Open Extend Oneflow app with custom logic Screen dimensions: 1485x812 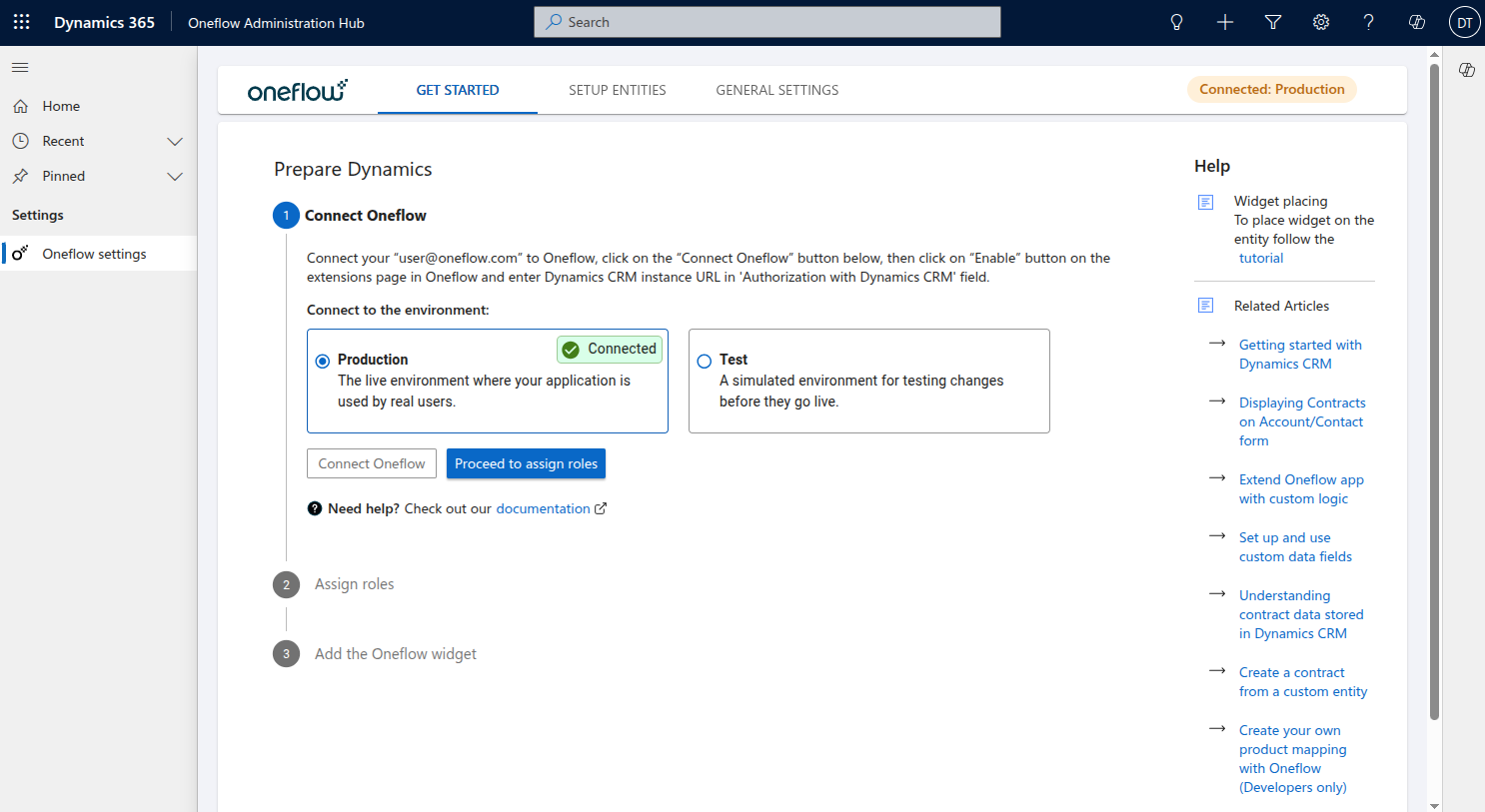click(x=1301, y=489)
